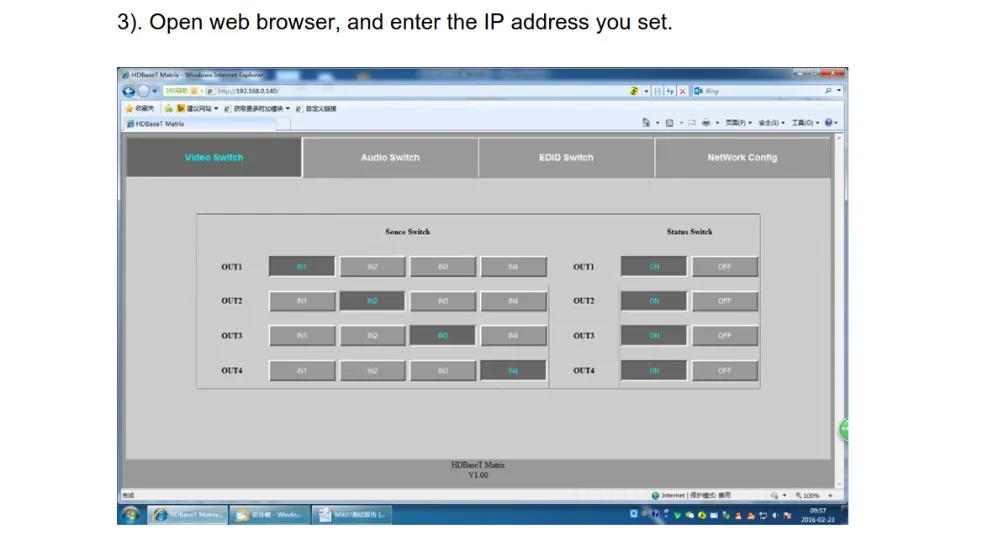Click the Print icon in command bar
Image resolution: width=1000 pixels, height=555 pixels.
[706, 122]
